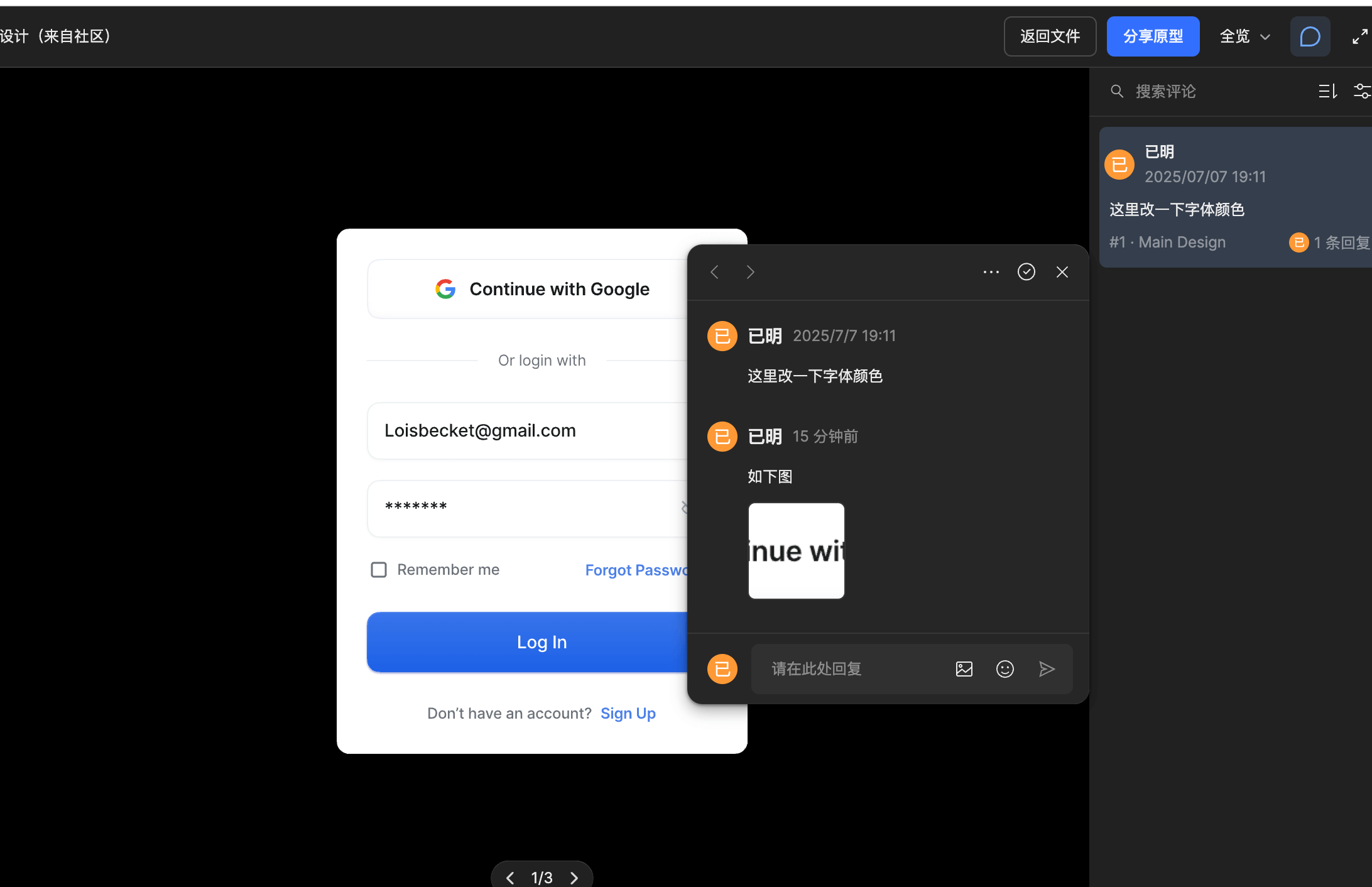Image resolution: width=1372 pixels, height=887 pixels.
Task: Insert an image into the reply
Action: coord(964,669)
